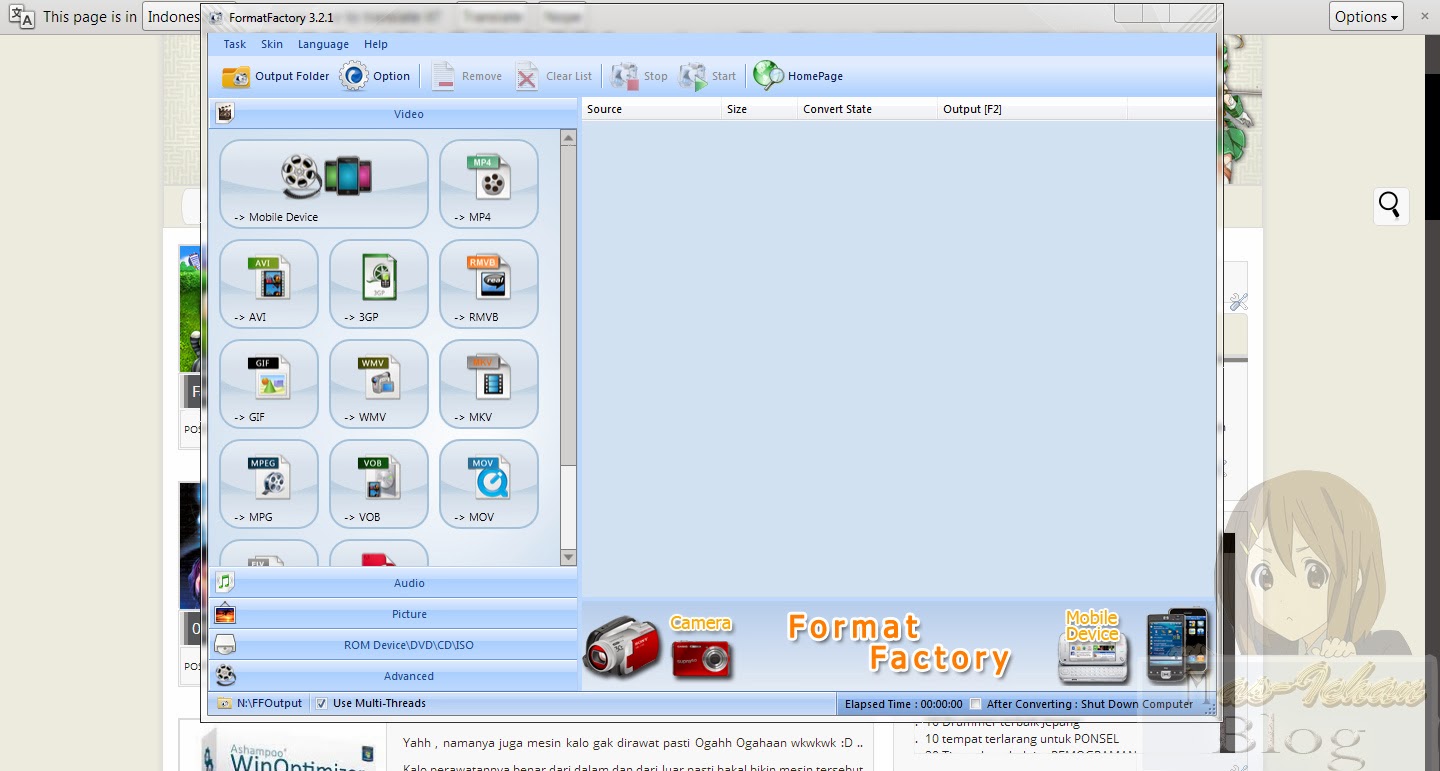Open browser translate Options dropdown
This screenshot has height=771, width=1440.
point(1366,16)
